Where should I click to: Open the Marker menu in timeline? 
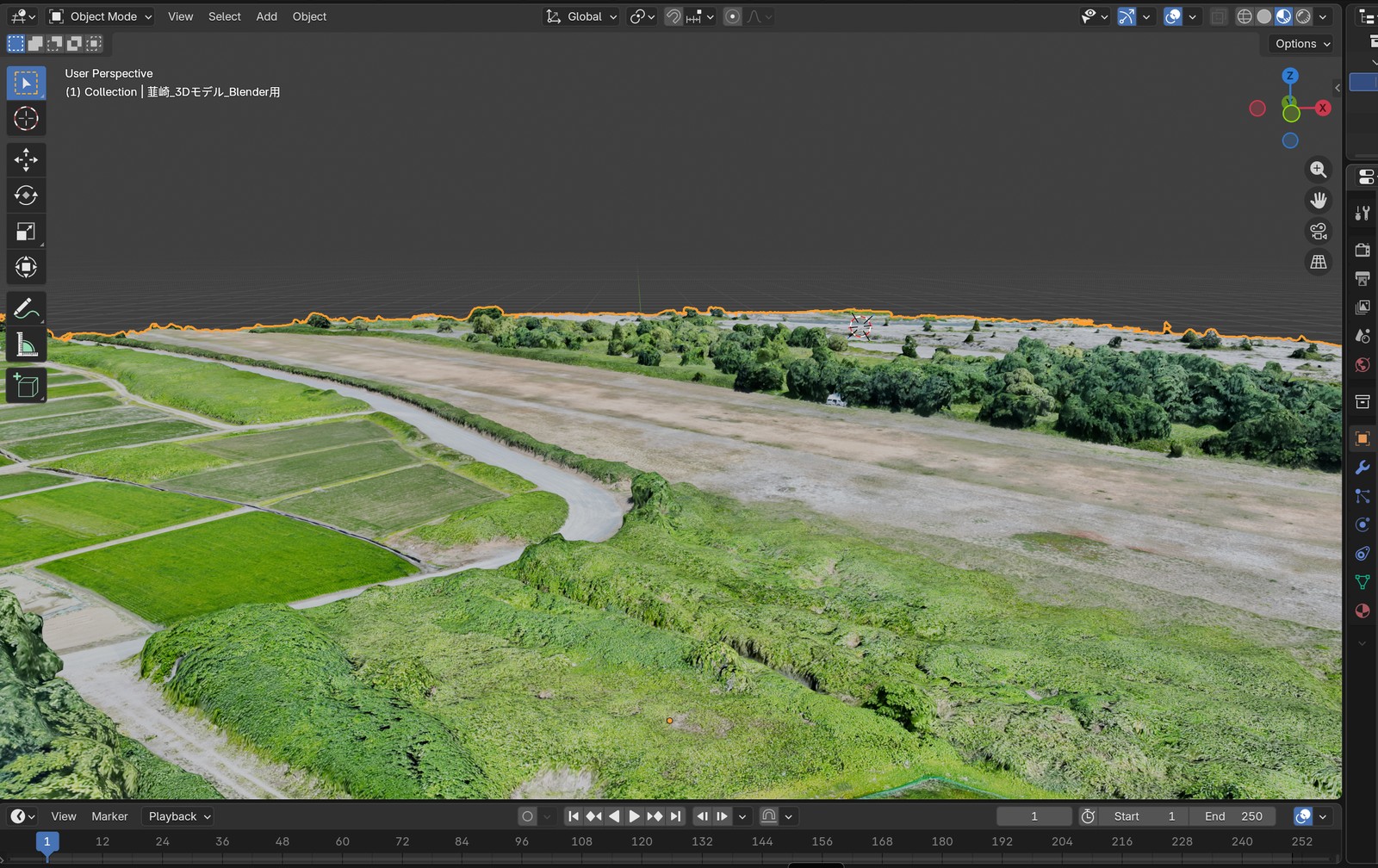[x=109, y=816]
